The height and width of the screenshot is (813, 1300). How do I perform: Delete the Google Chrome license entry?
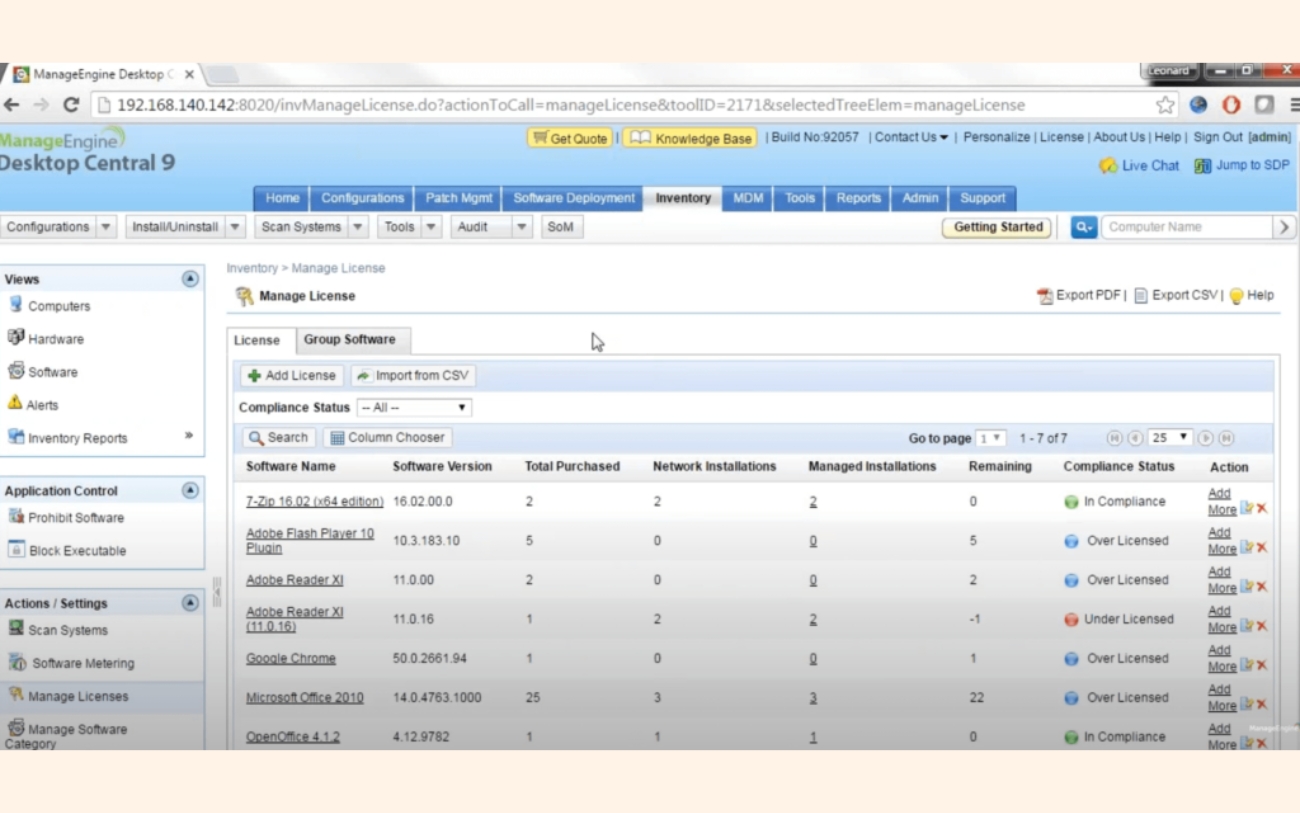pos(1262,665)
